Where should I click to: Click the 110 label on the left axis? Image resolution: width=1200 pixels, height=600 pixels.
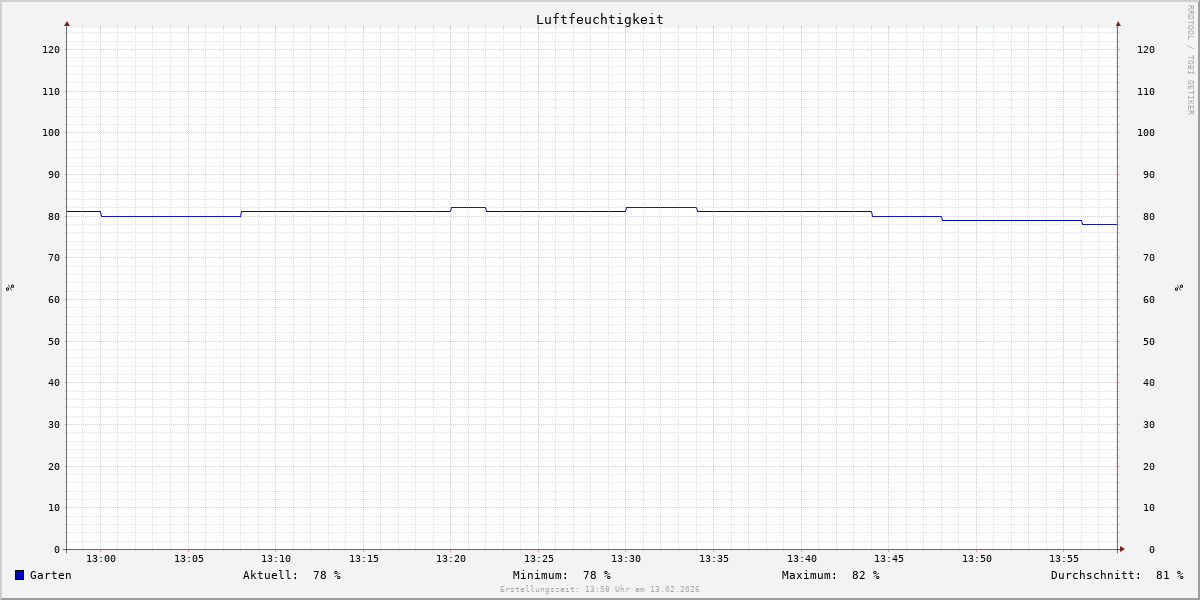click(51, 91)
